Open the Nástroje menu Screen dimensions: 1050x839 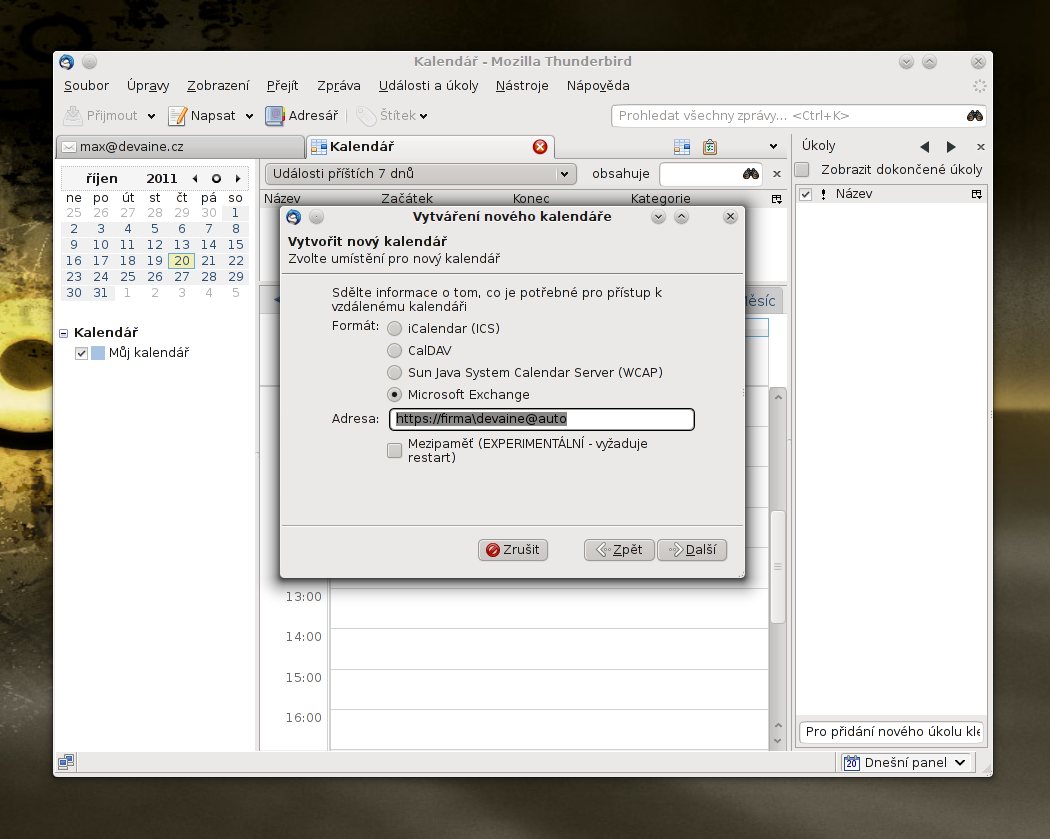[522, 86]
